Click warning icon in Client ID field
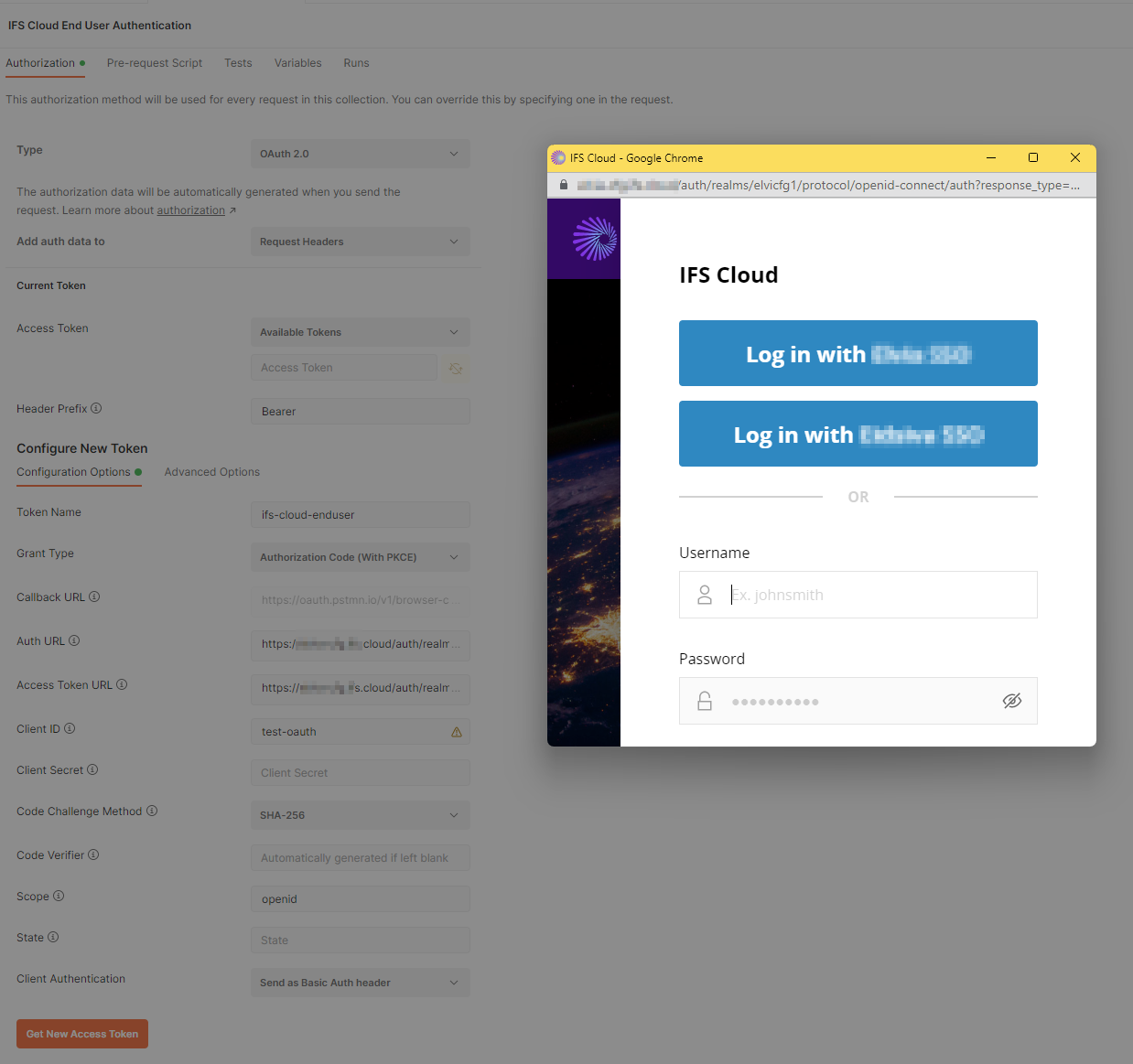The width and height of the screenshot is (1133, 1064). click(x=456, y=732)
